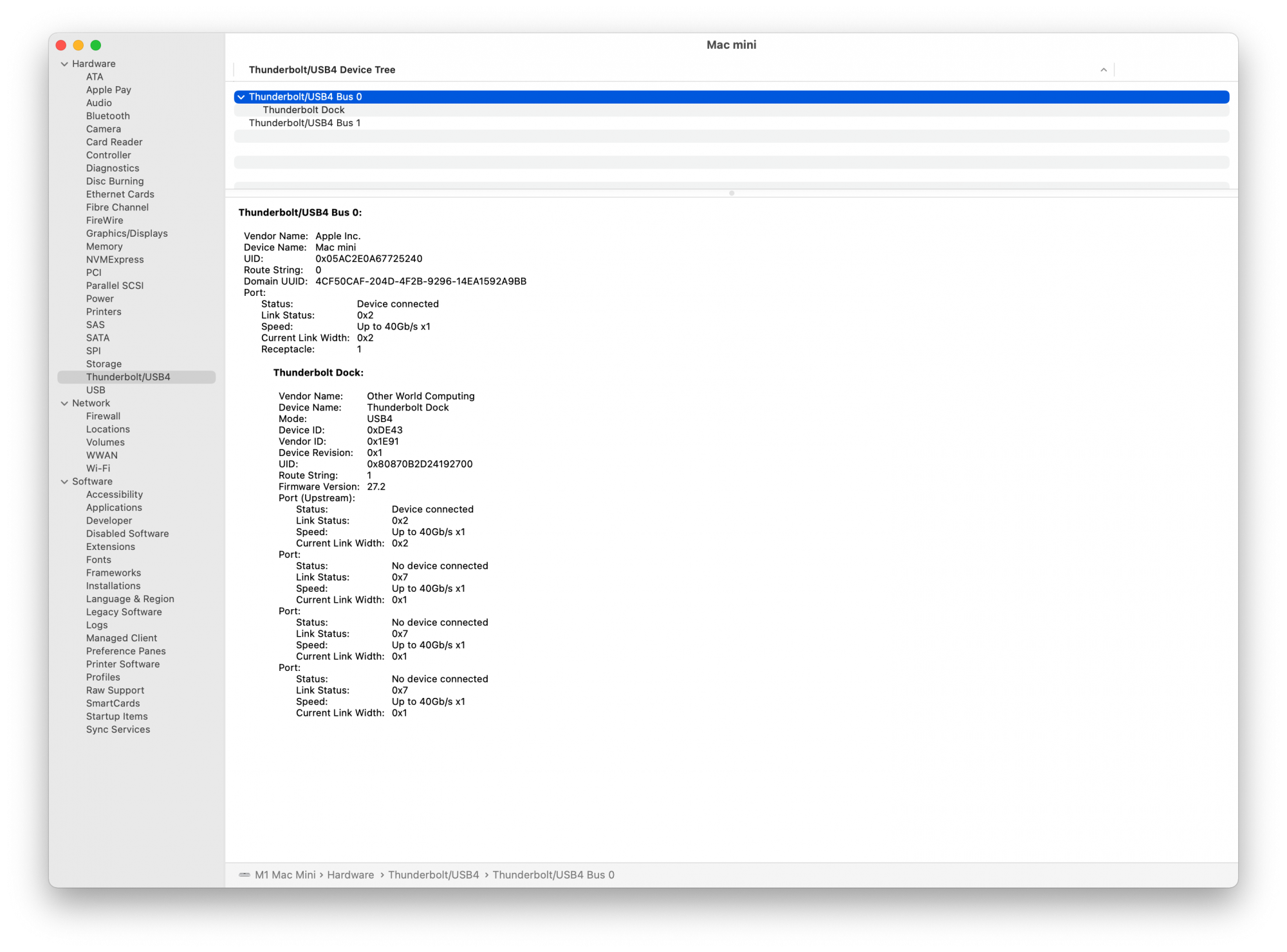Select Thunderbolt Dock in device tree
1287x952 pixels.
pyautogui.click(x=303, y=110)
